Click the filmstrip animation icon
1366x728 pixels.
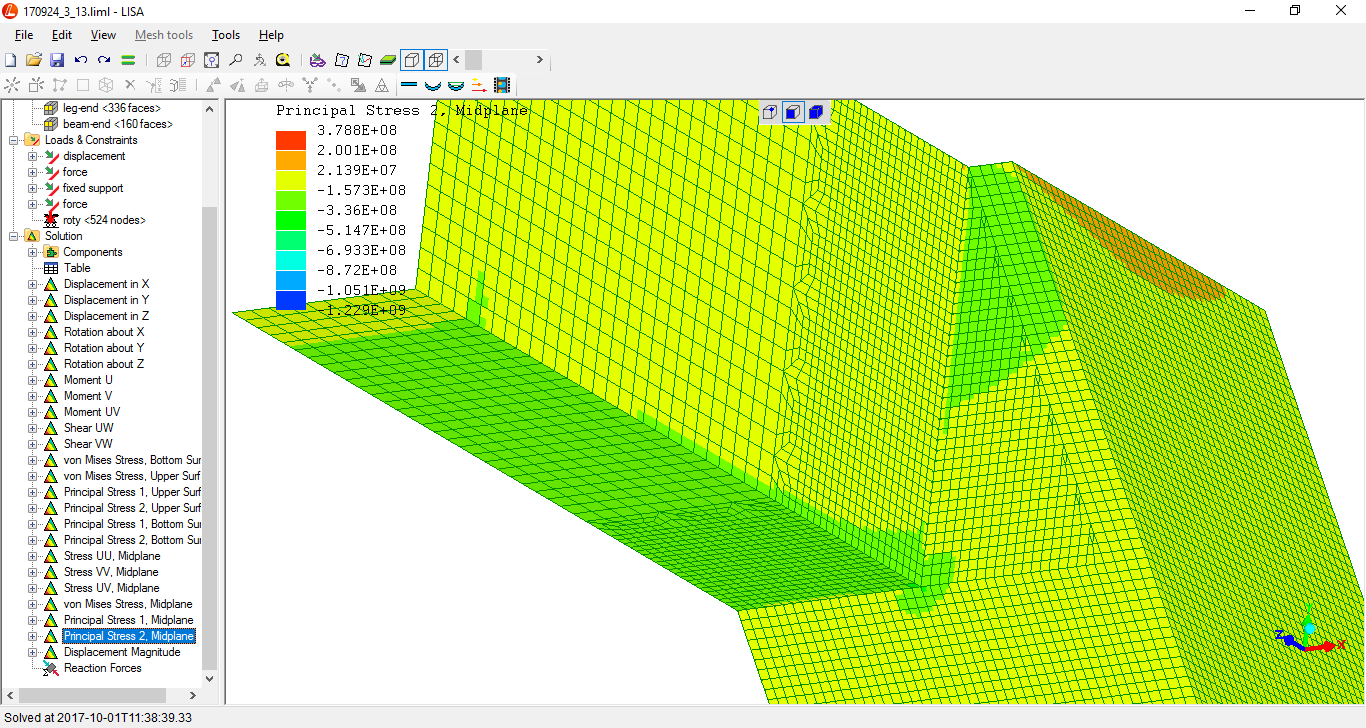501,85
